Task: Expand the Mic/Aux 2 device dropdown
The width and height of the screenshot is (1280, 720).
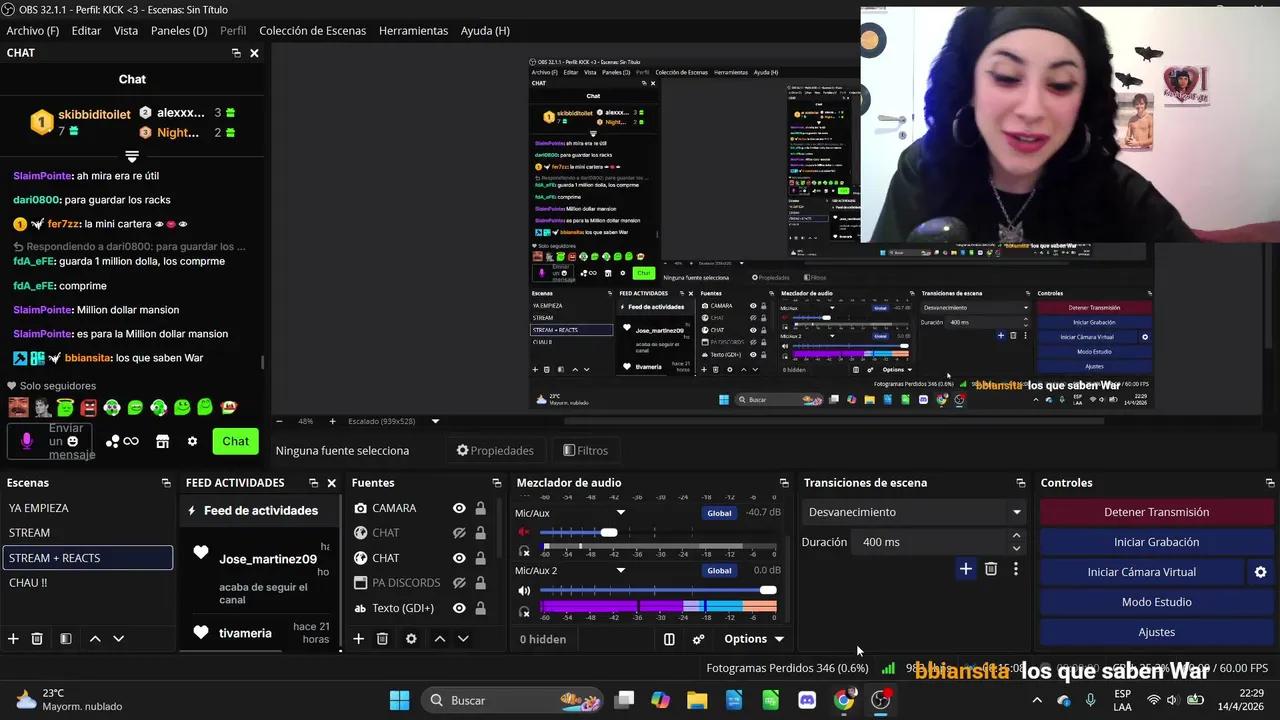Action: (620, 570)
